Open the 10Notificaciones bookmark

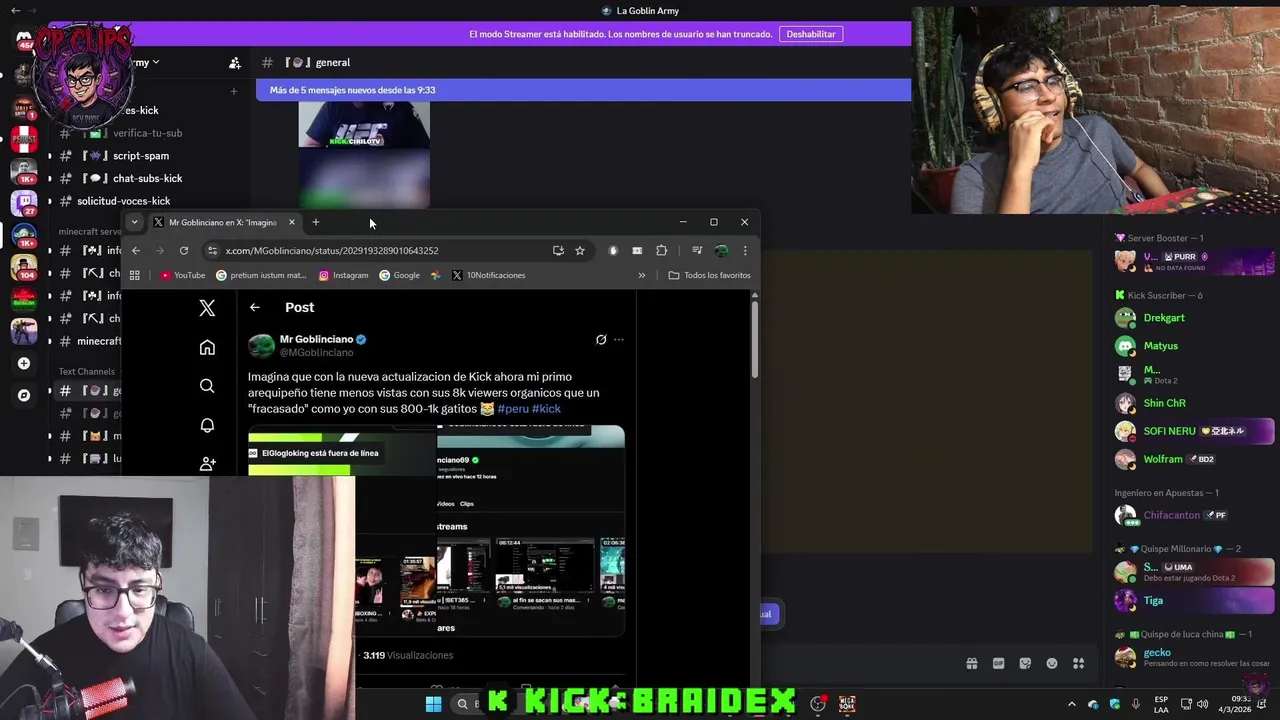(x=489, y=275)
